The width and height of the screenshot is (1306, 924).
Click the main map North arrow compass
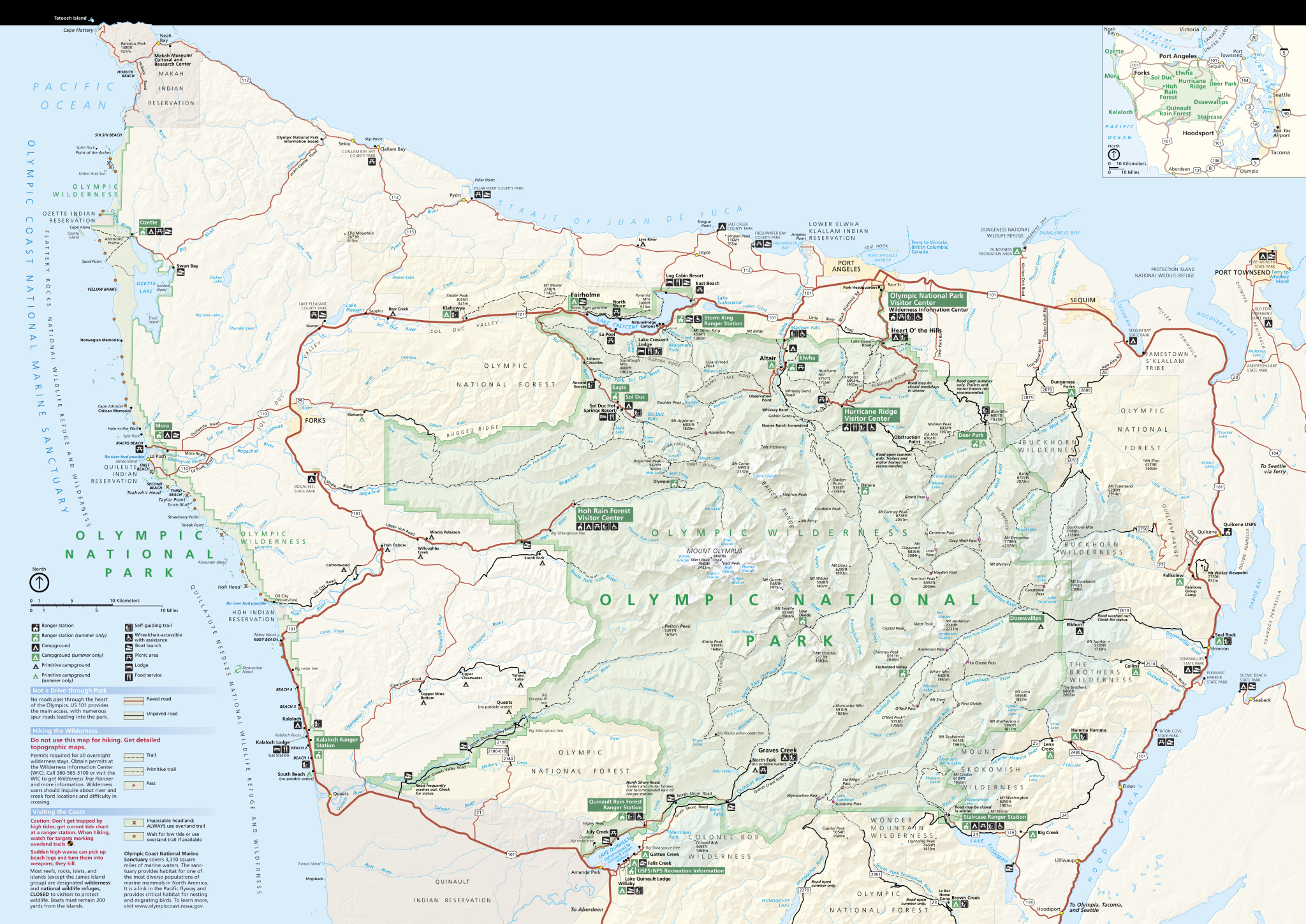point(40,582)
